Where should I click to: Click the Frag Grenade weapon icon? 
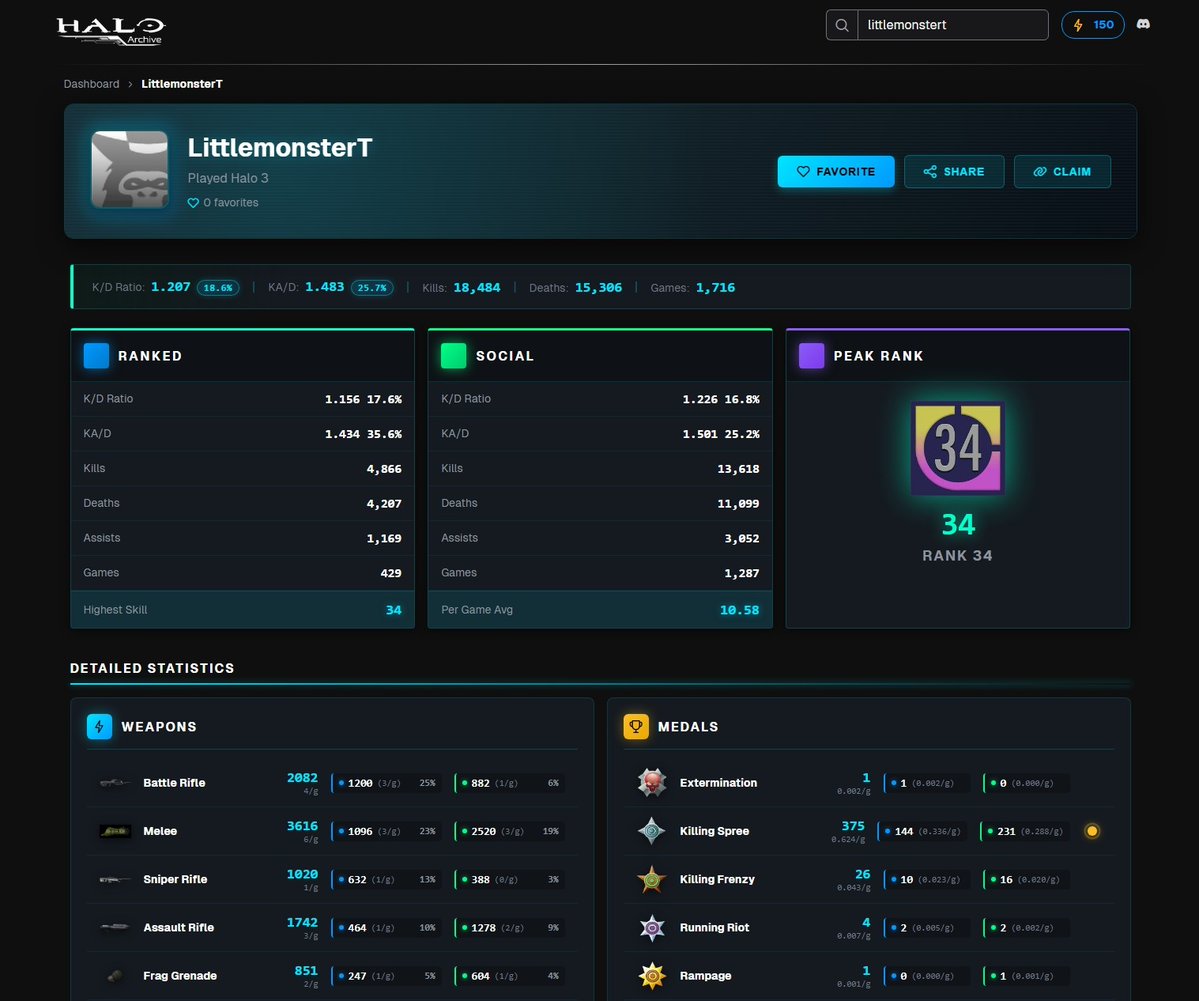coord(115,976)
